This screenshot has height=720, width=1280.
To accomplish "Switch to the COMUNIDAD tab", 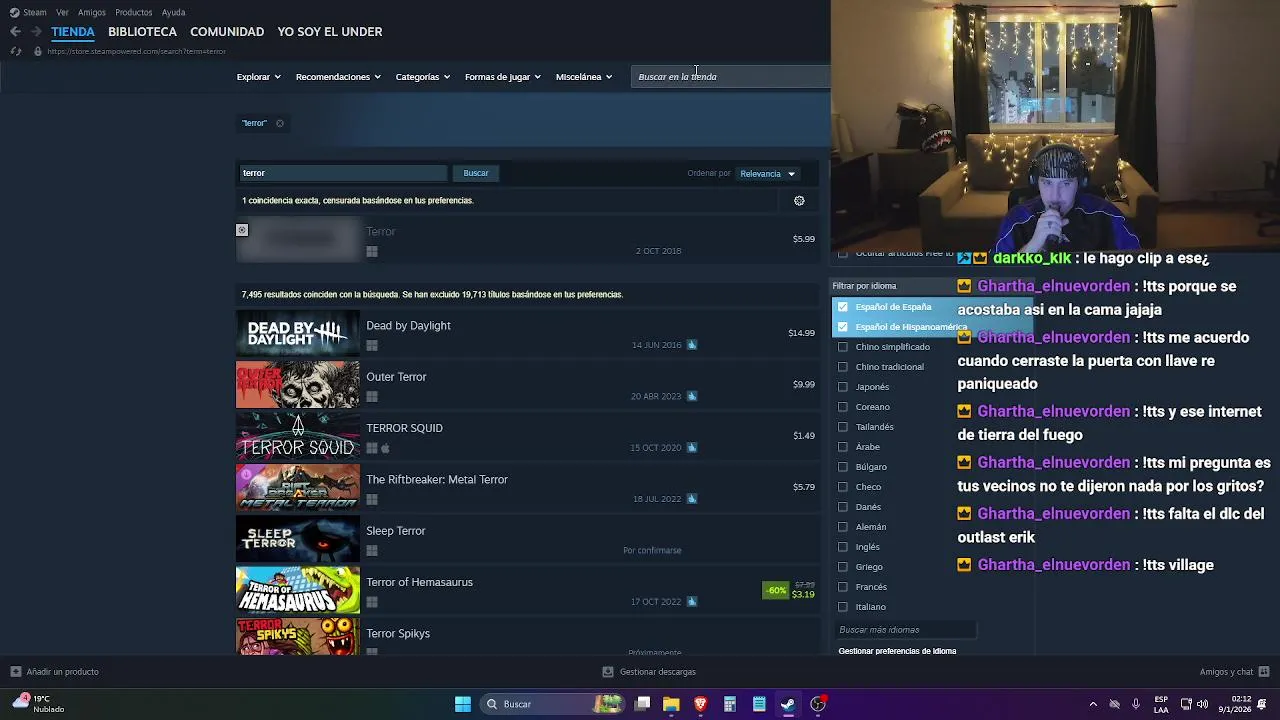I will coord(227,32).
